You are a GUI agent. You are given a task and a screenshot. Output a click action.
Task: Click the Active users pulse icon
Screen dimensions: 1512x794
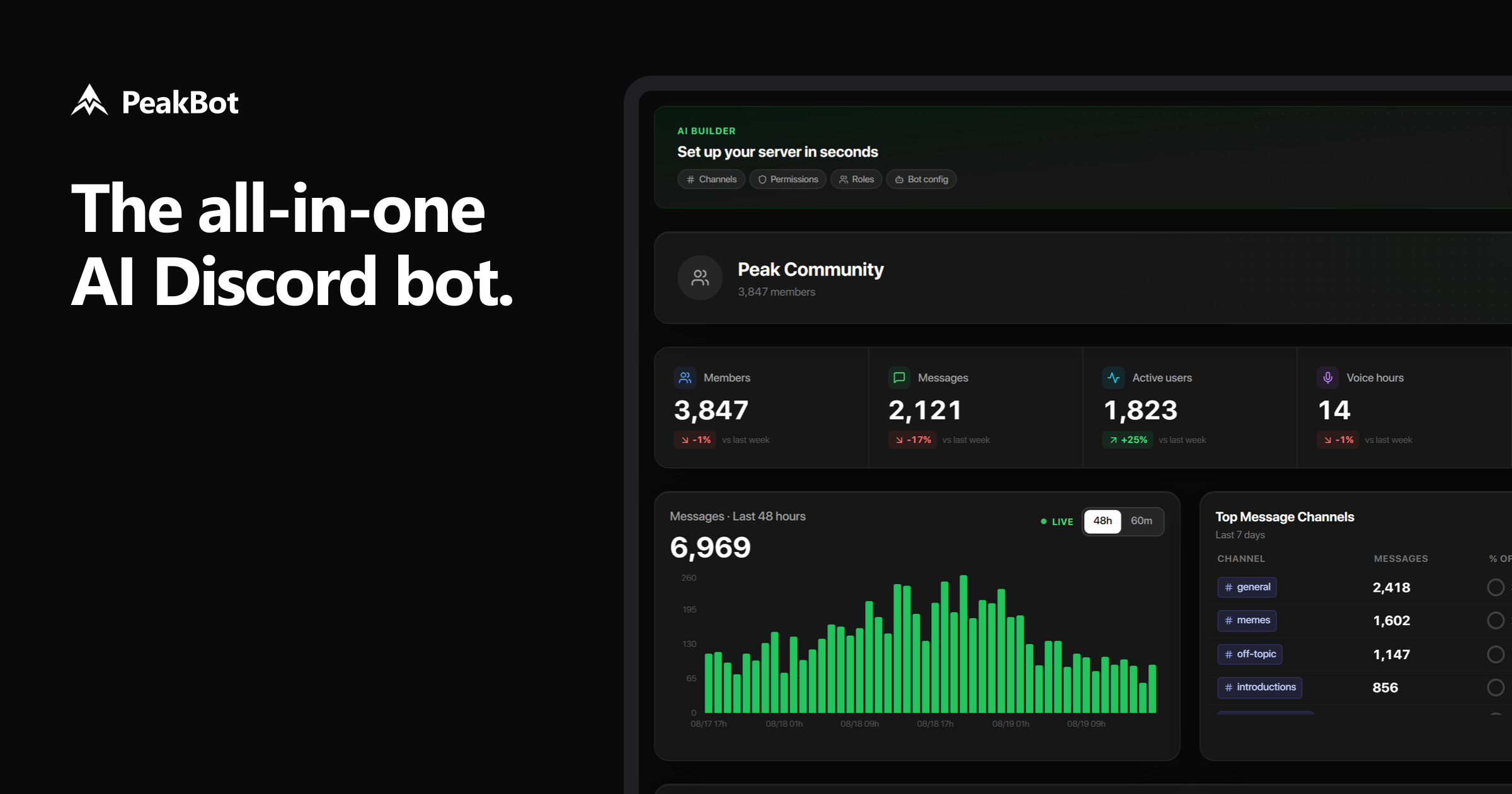click(1113, 377)
